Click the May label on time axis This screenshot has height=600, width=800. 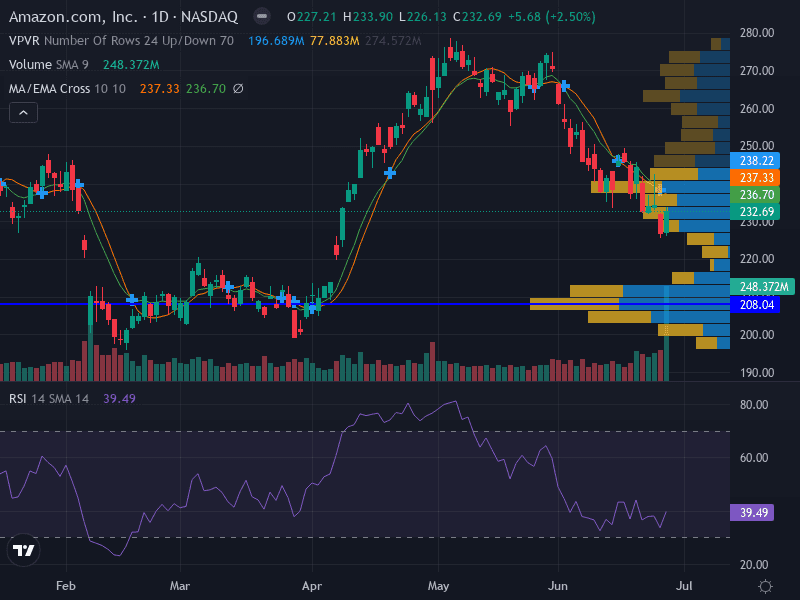438,586
